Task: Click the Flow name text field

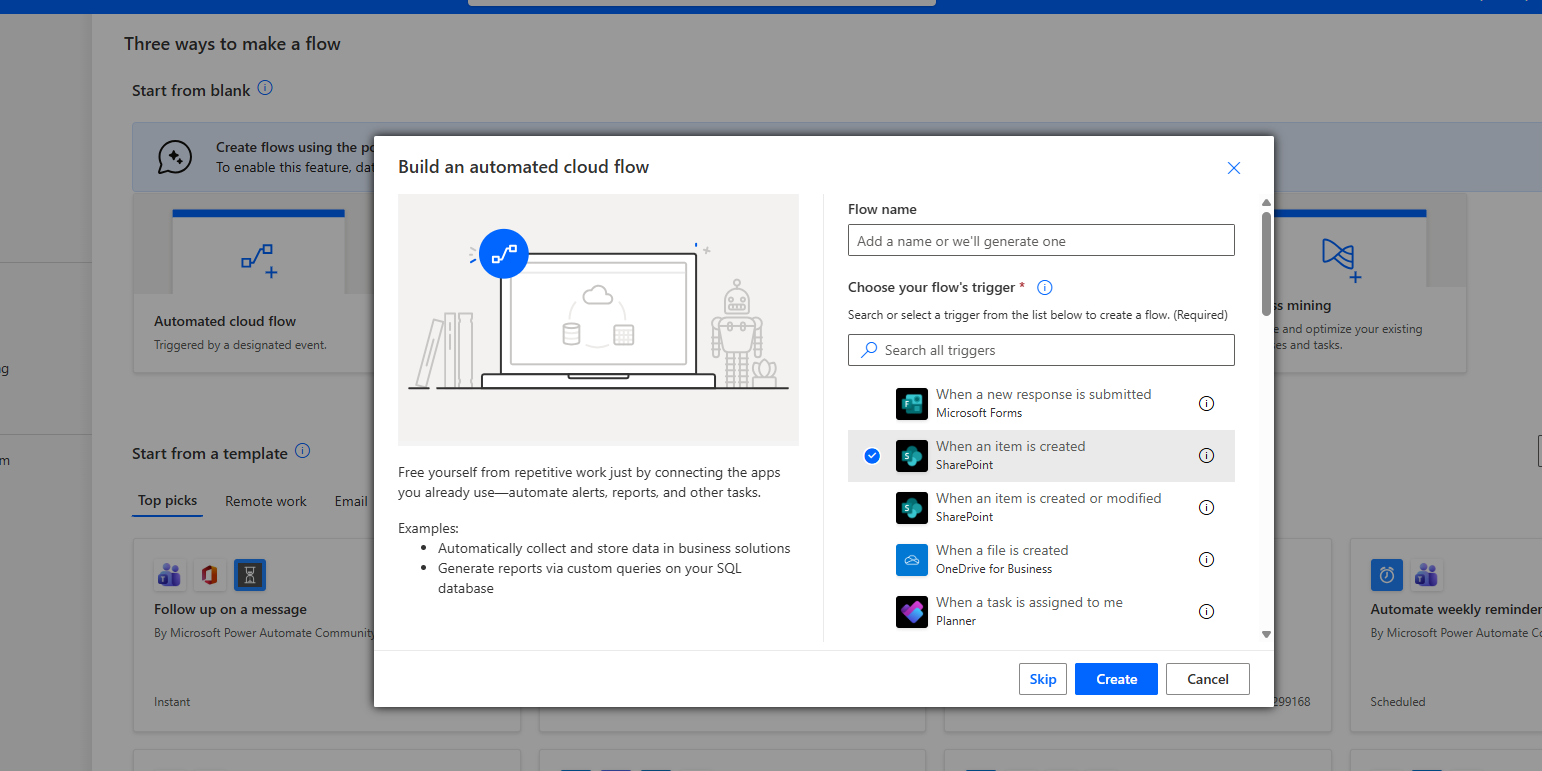Action: (1041, 241)
